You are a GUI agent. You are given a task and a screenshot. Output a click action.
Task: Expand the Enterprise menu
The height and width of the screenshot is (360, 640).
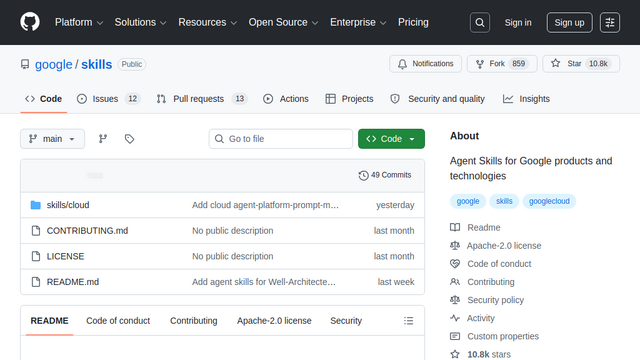click(x=358, y=22)
